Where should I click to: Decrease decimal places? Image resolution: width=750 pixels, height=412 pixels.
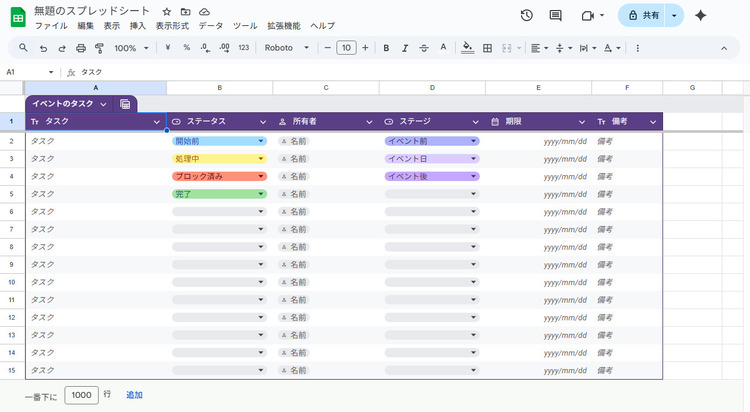205,48
